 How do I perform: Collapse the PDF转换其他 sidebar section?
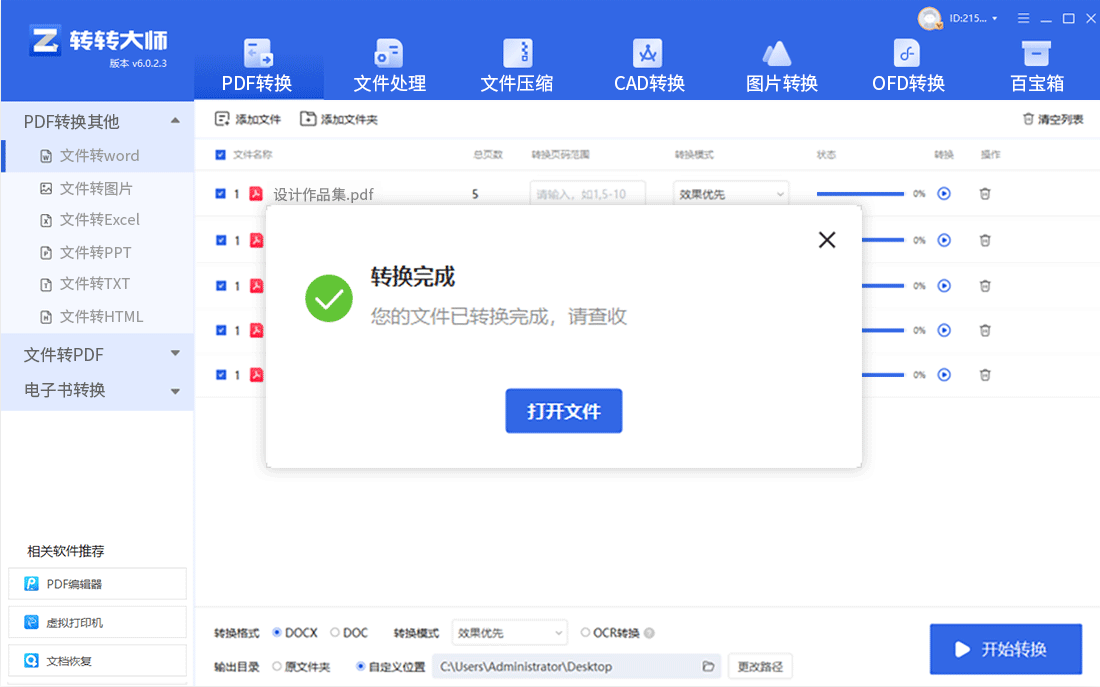174,119
